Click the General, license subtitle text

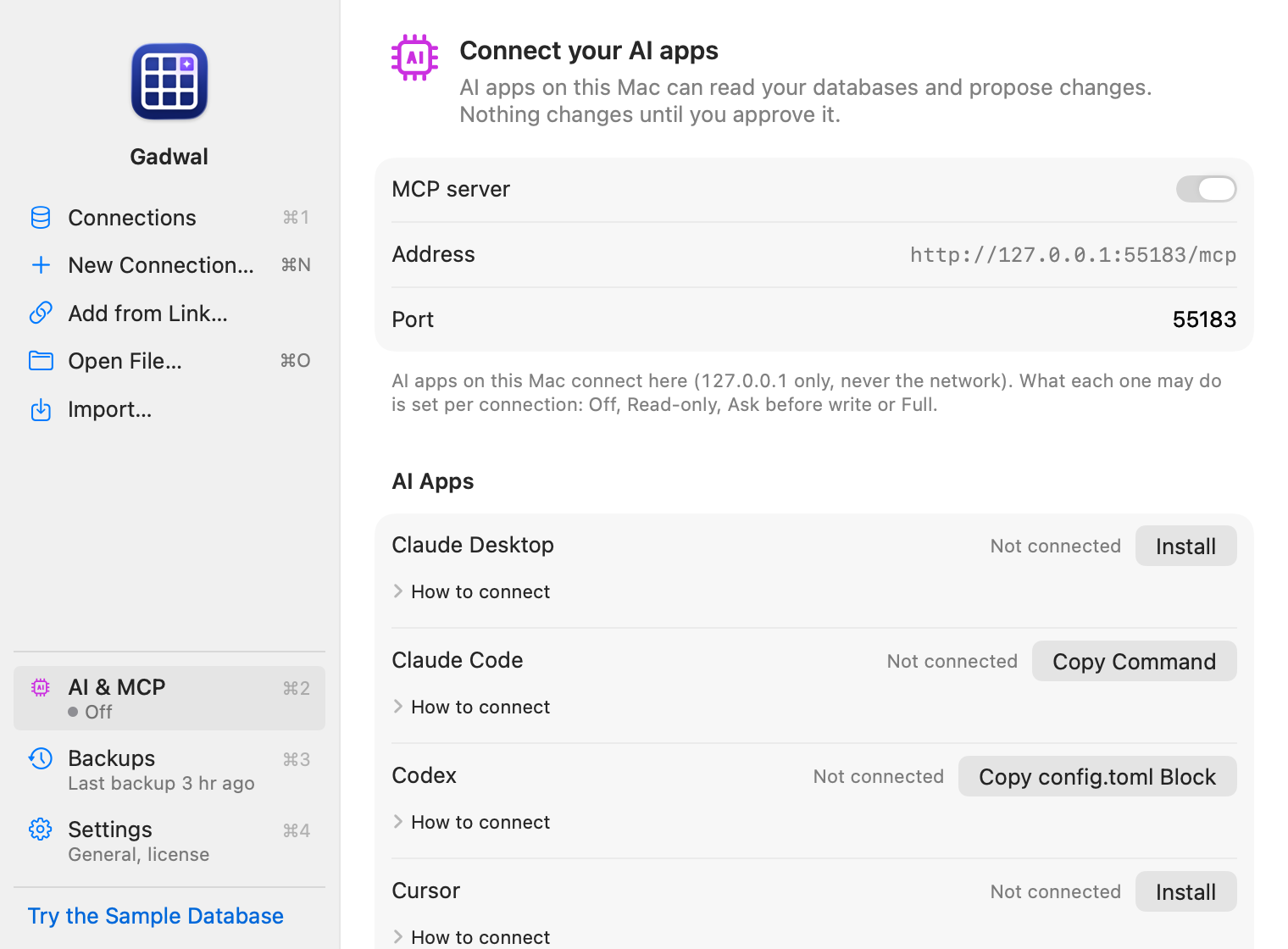[139, 854]
